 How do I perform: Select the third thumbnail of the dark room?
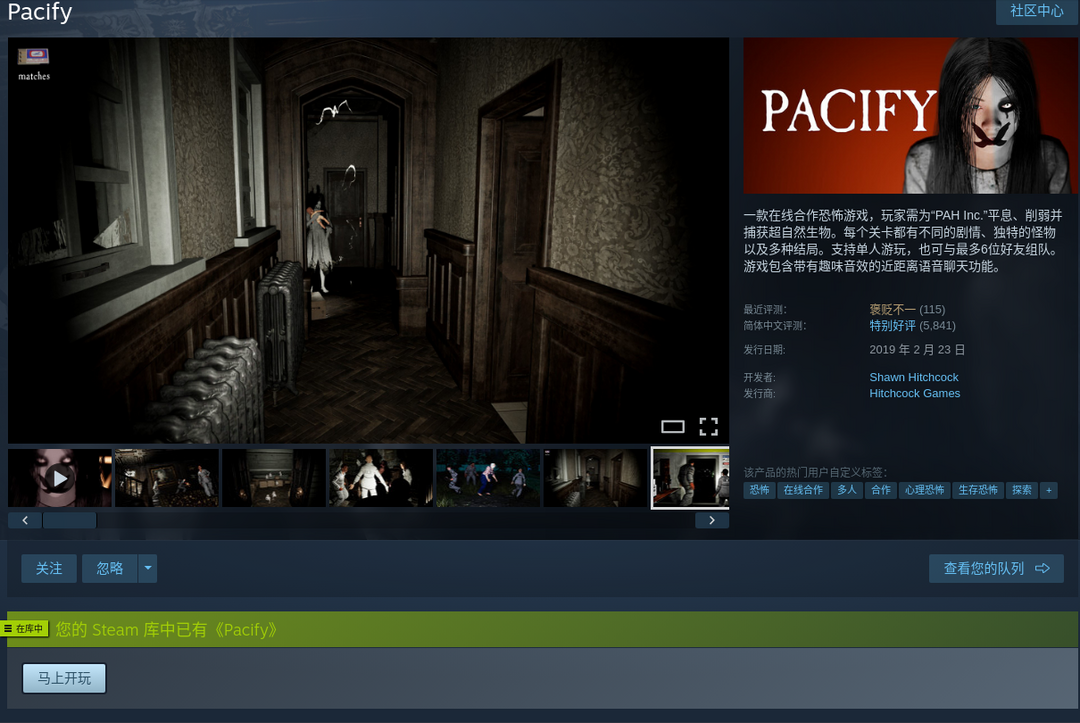[274, 478]
